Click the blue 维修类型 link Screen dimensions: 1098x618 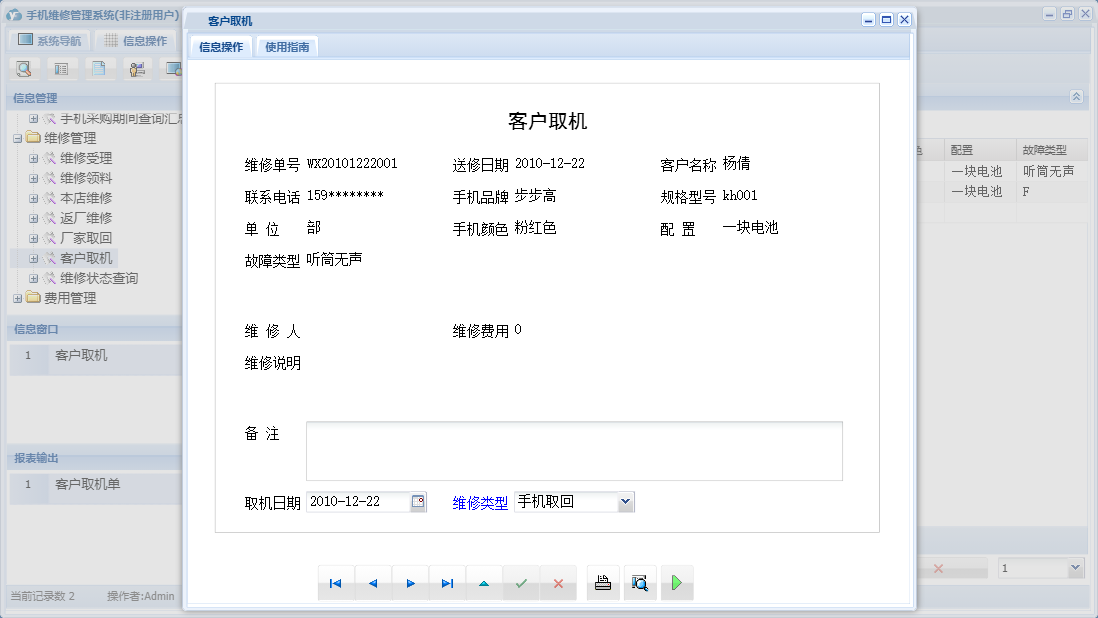point(480,501)
